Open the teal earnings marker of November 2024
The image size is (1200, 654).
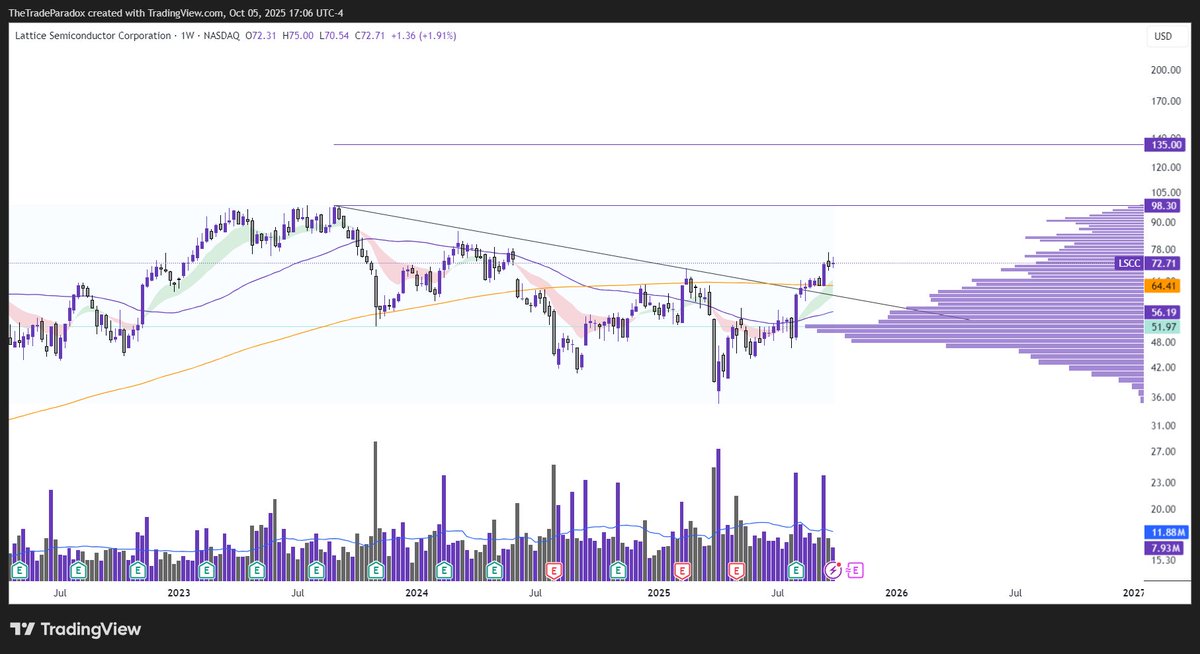click(x=618, y=571)
